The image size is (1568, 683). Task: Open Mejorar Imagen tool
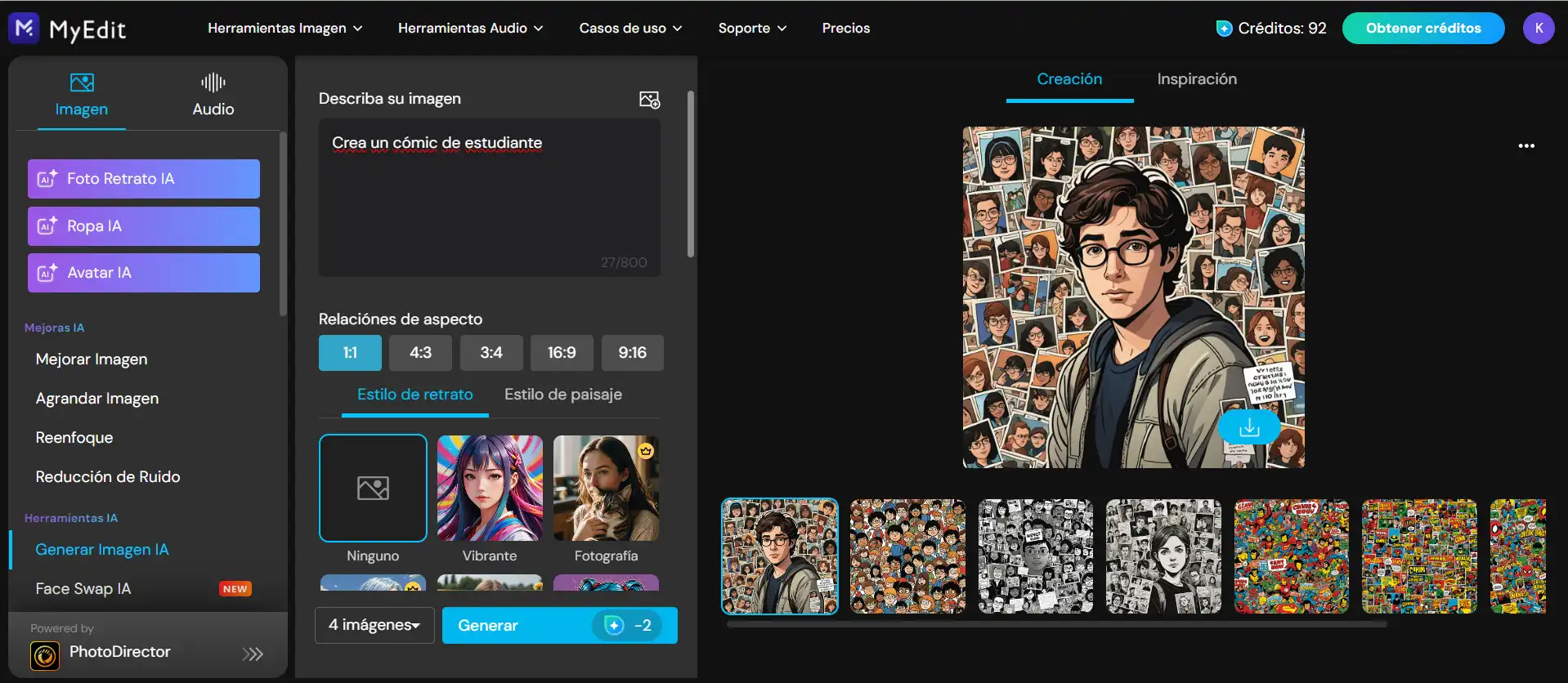pyautogui.click(x=92, y=359)
